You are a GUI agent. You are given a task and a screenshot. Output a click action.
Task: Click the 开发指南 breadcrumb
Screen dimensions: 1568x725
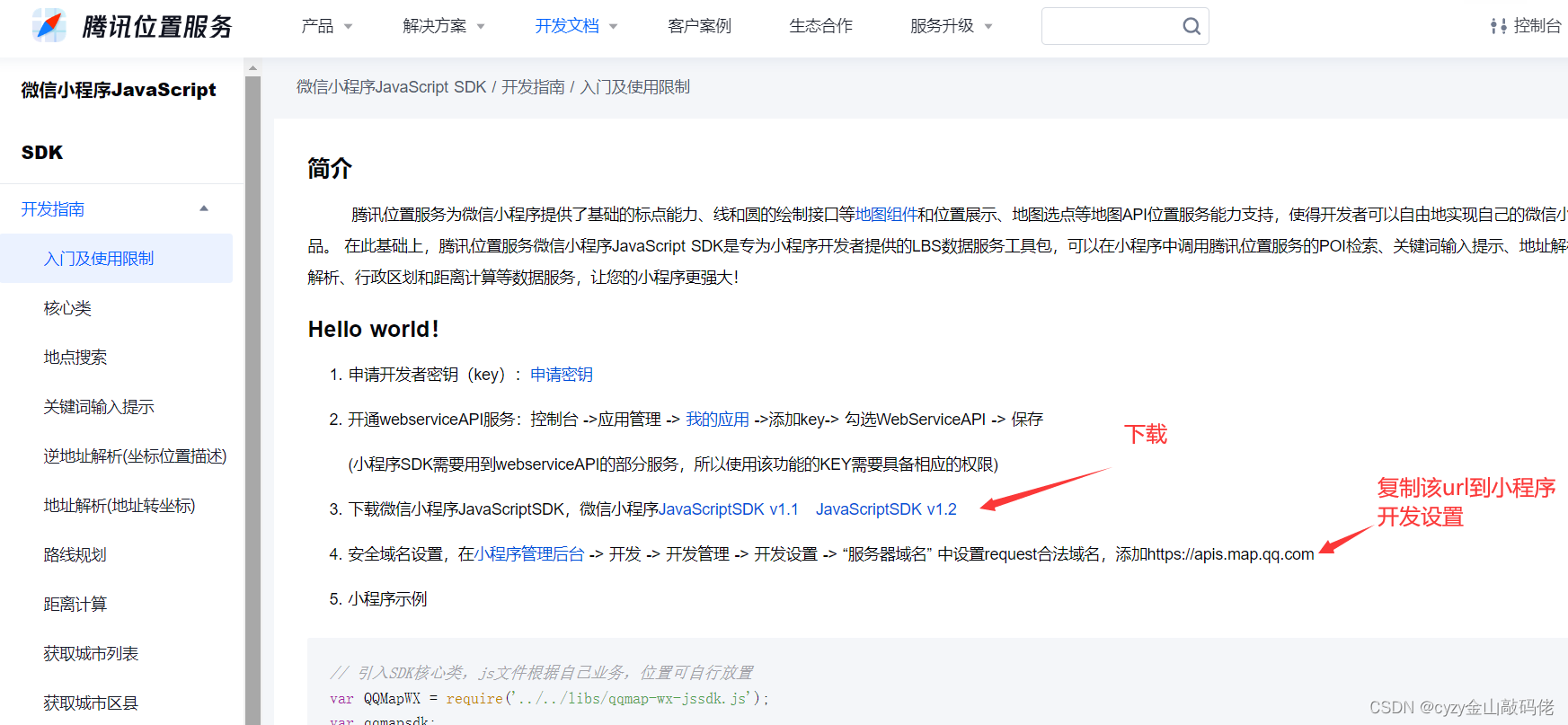pyautogui.click(x=533, y=87)
